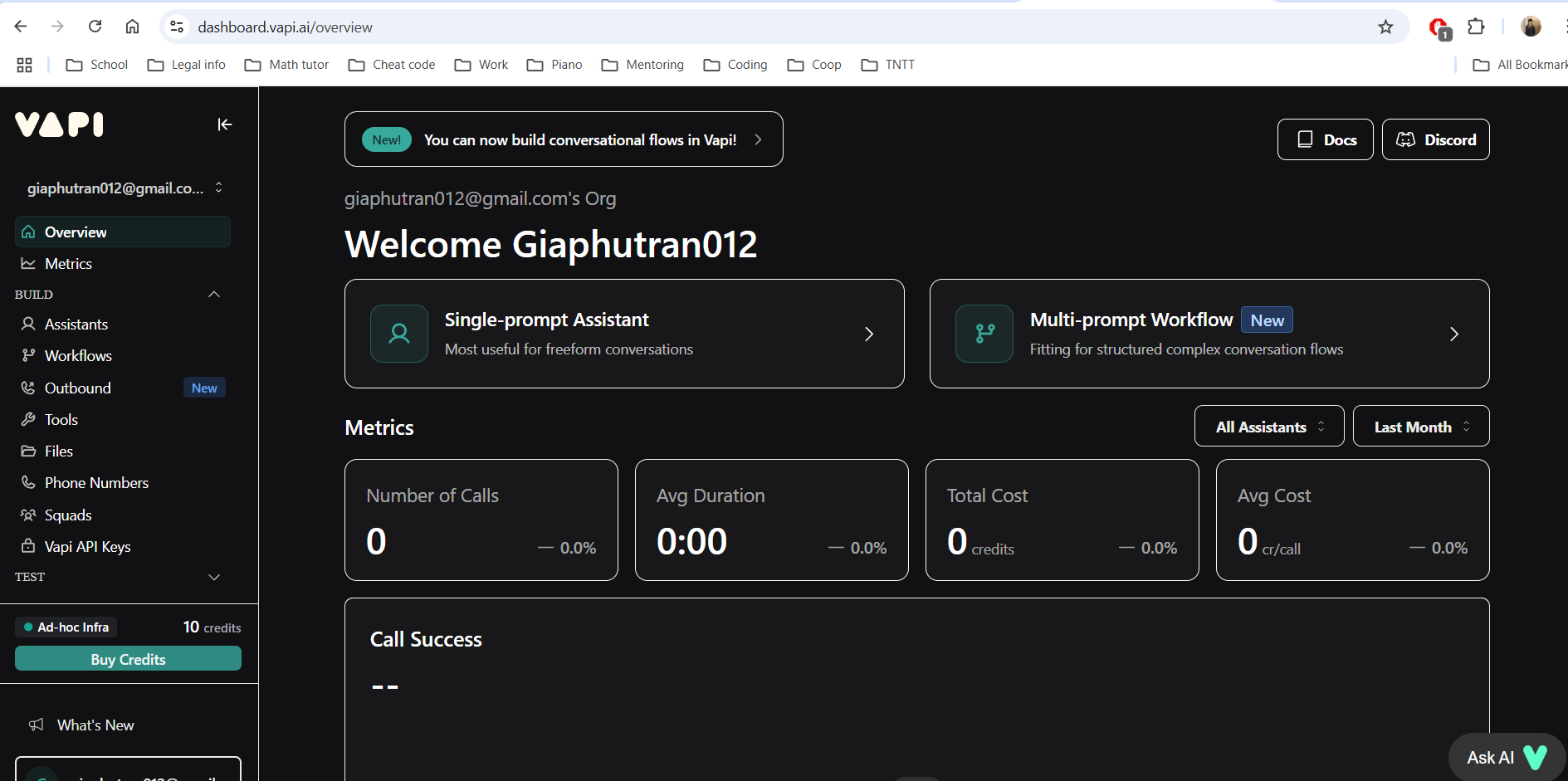
Task: Click the Buy Credits button
Action: [x=128, y=658]
